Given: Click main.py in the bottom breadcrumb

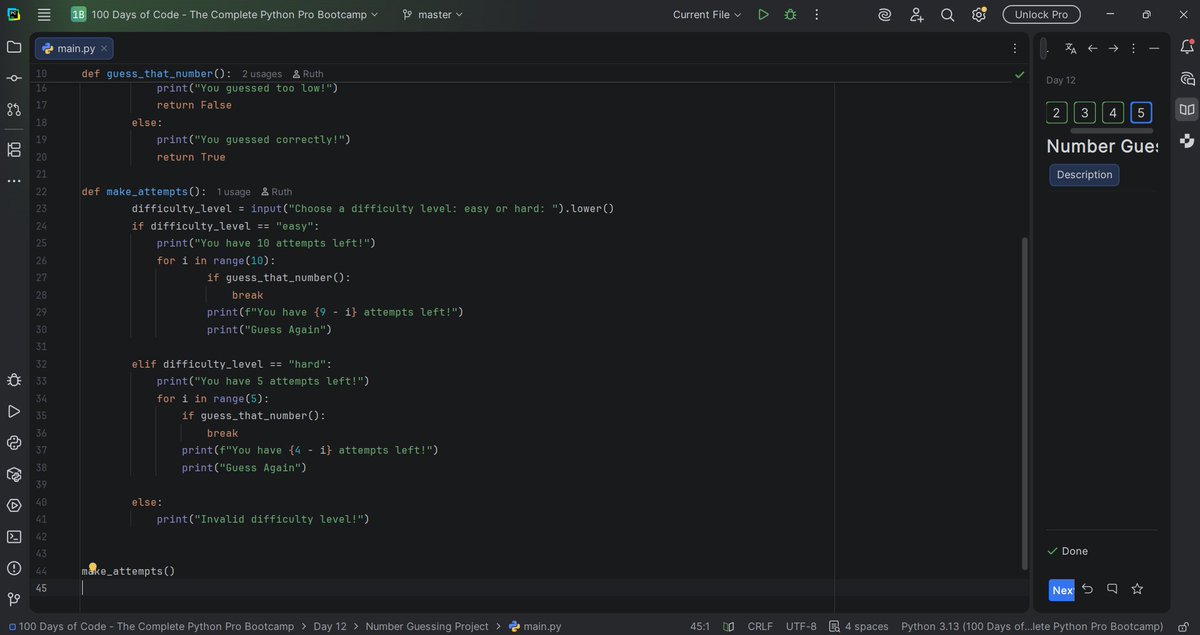Looking at the screenshot, I should 535,626.
